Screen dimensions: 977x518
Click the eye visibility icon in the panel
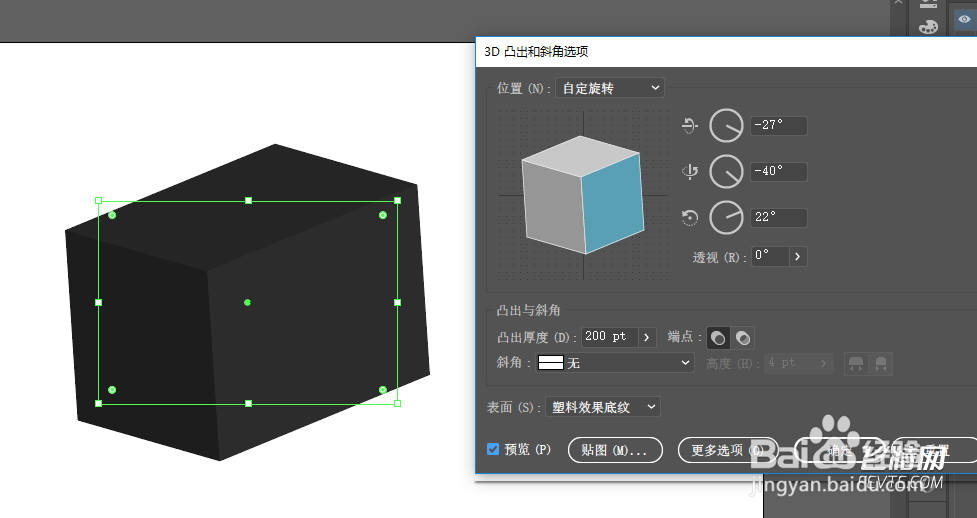[x=964, y=19]
